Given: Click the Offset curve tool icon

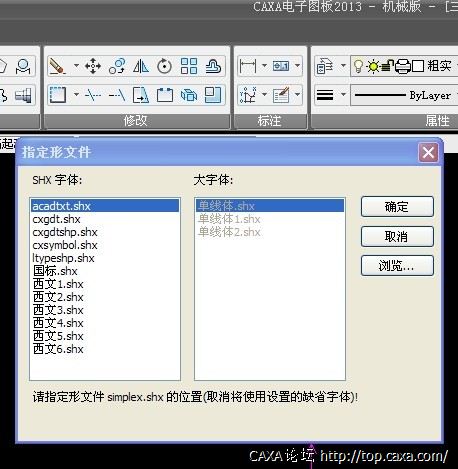Looking at the screenshot, I should (x=213, y=66).
